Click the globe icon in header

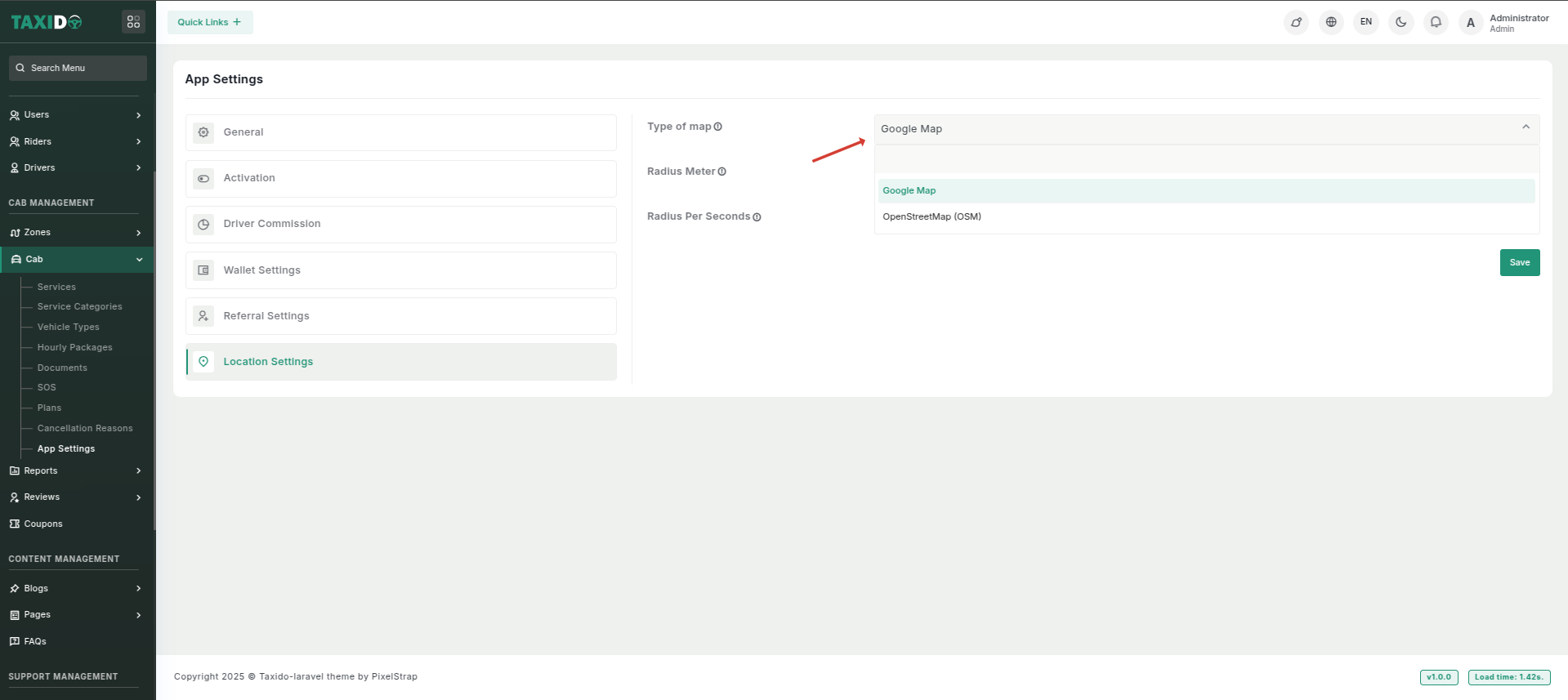[x=1331, y=22]
